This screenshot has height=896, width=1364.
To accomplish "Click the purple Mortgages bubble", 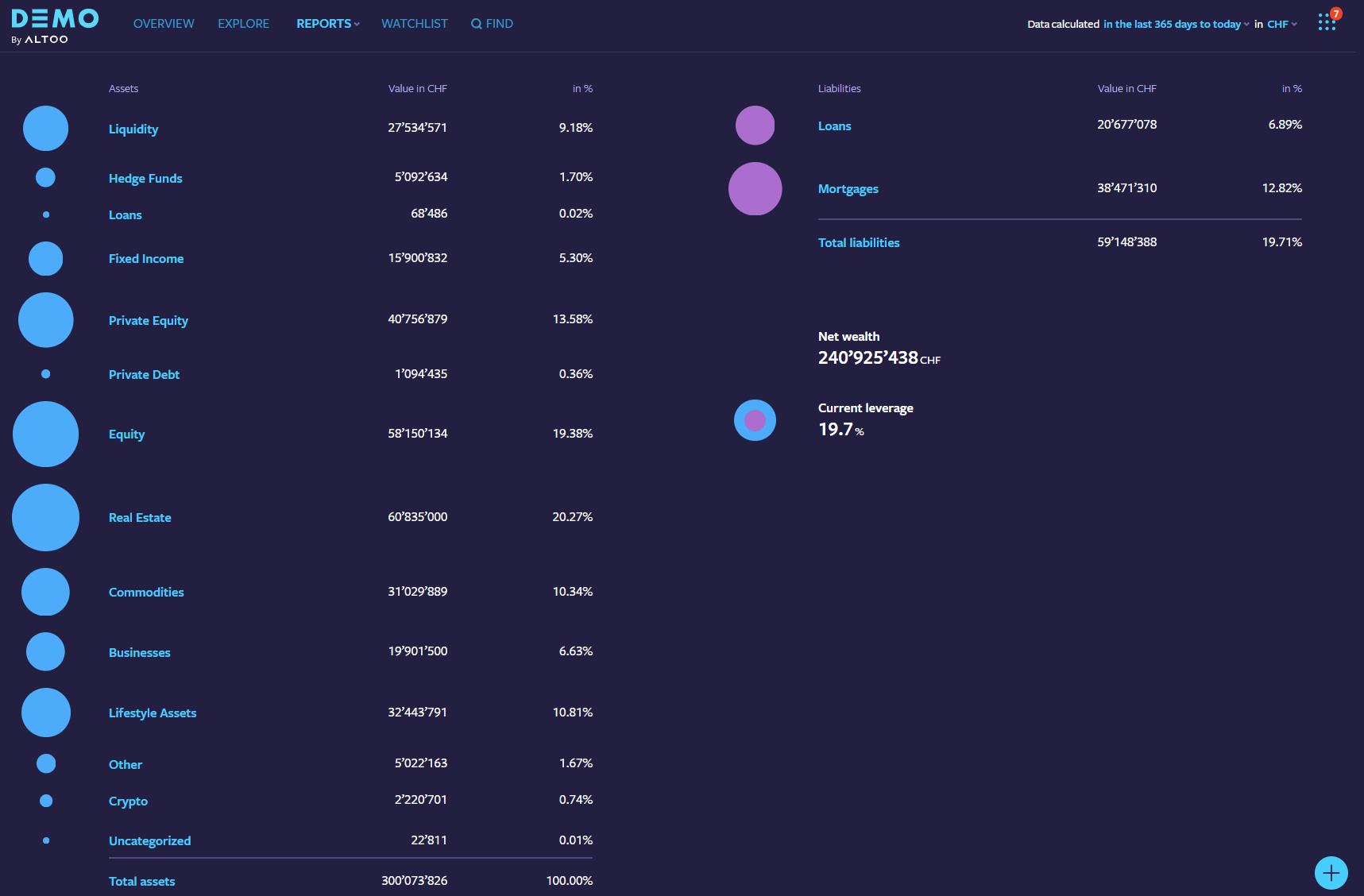I will [755, 189].
